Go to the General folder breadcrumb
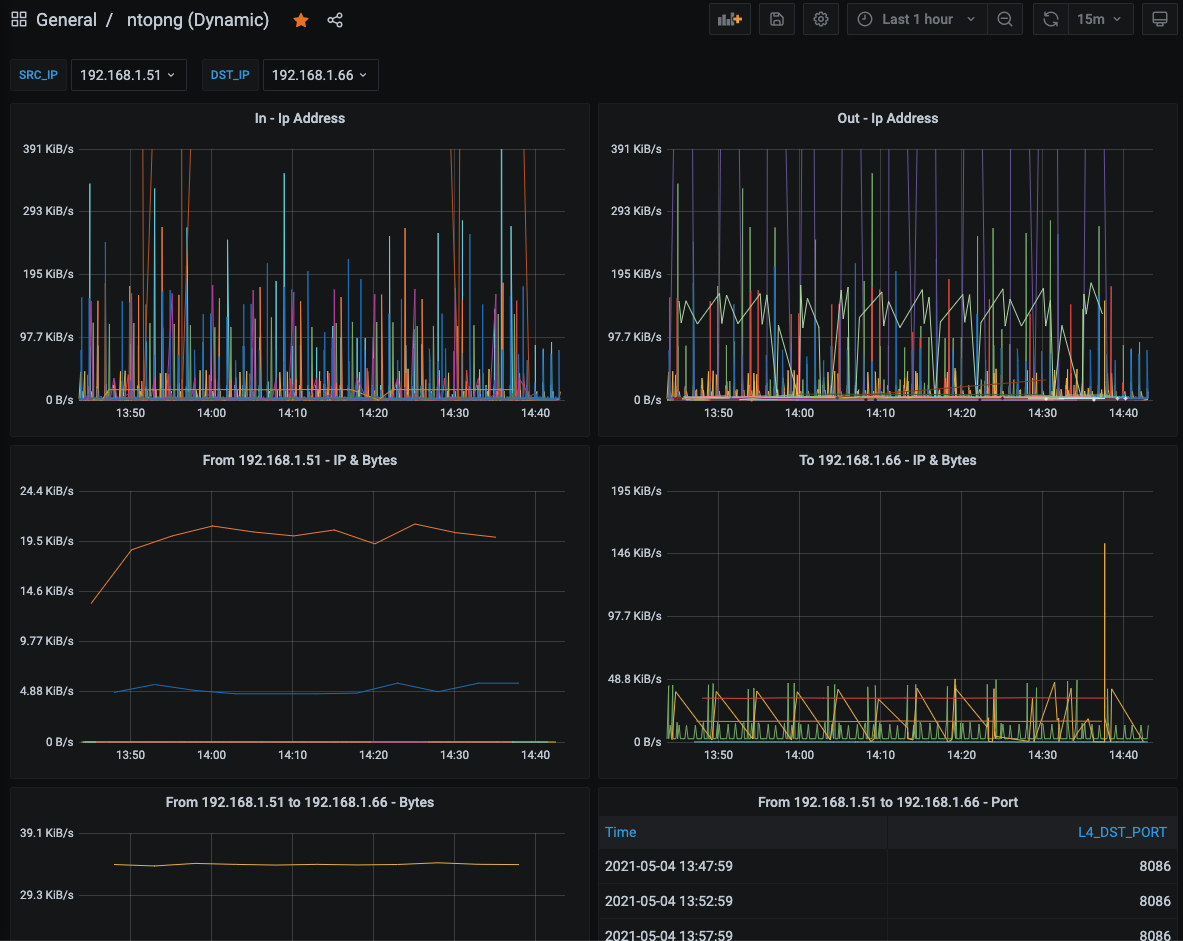The image size is (1183, 941). point(66,20)
